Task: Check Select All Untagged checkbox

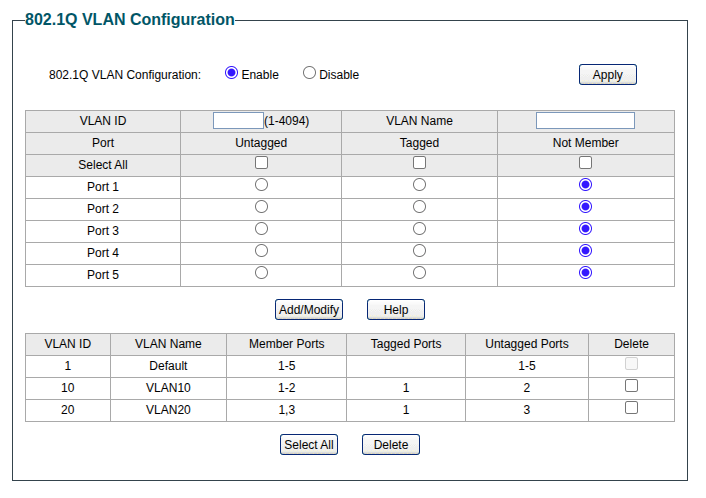Action: (x=261, y=163)
